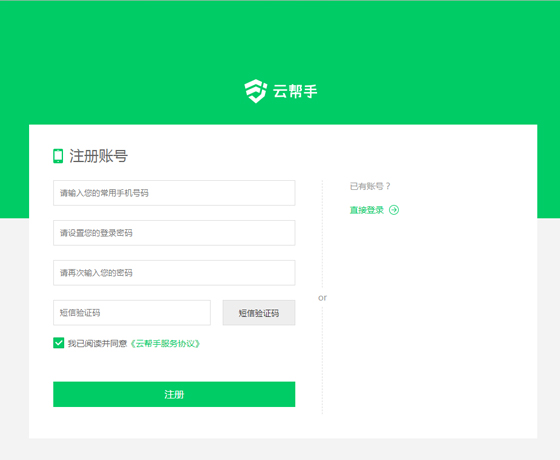
Task: Focus the 请设置您的登录密码 password field
Action: 174,233
